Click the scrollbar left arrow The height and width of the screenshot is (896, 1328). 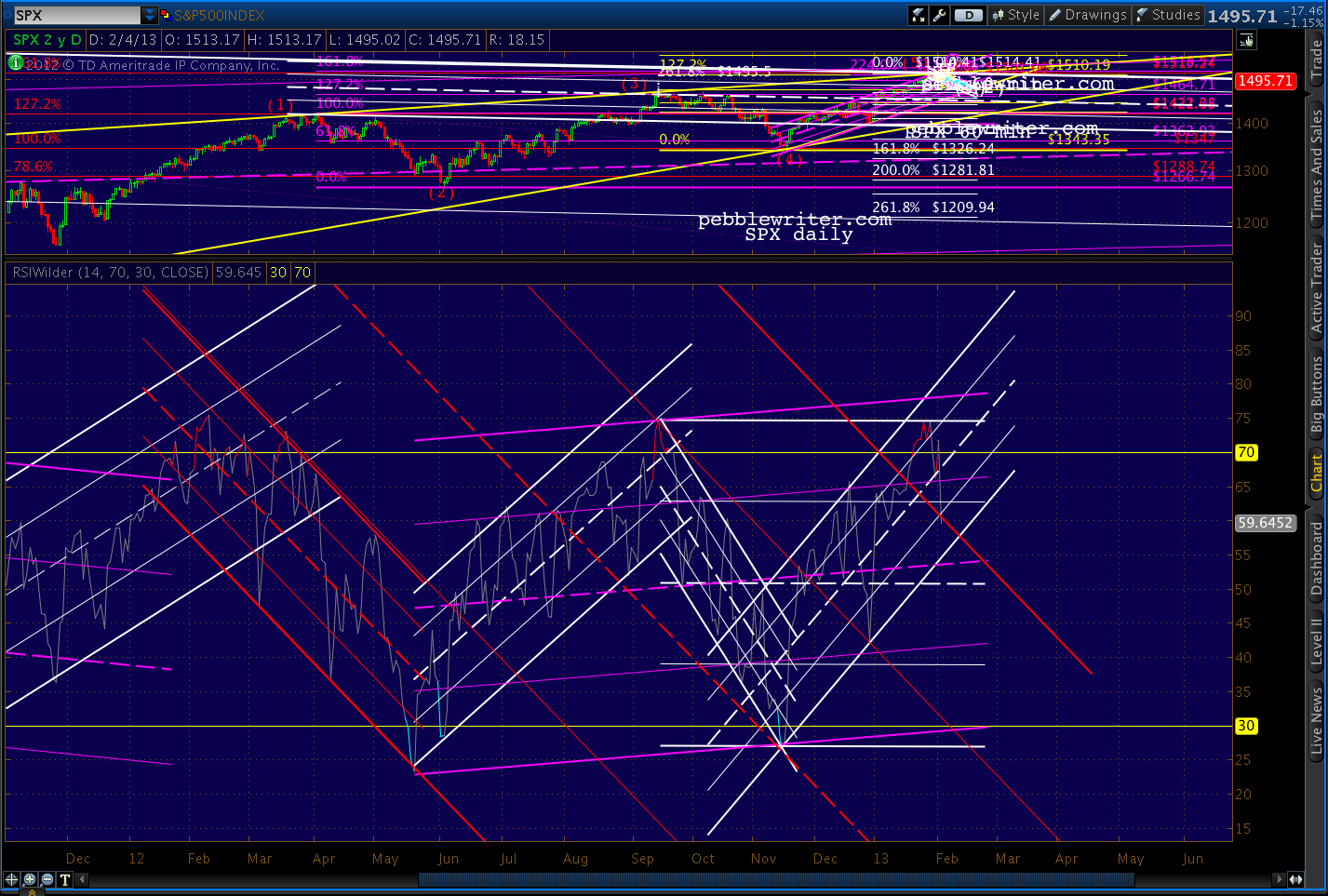(x=83, y=879)
